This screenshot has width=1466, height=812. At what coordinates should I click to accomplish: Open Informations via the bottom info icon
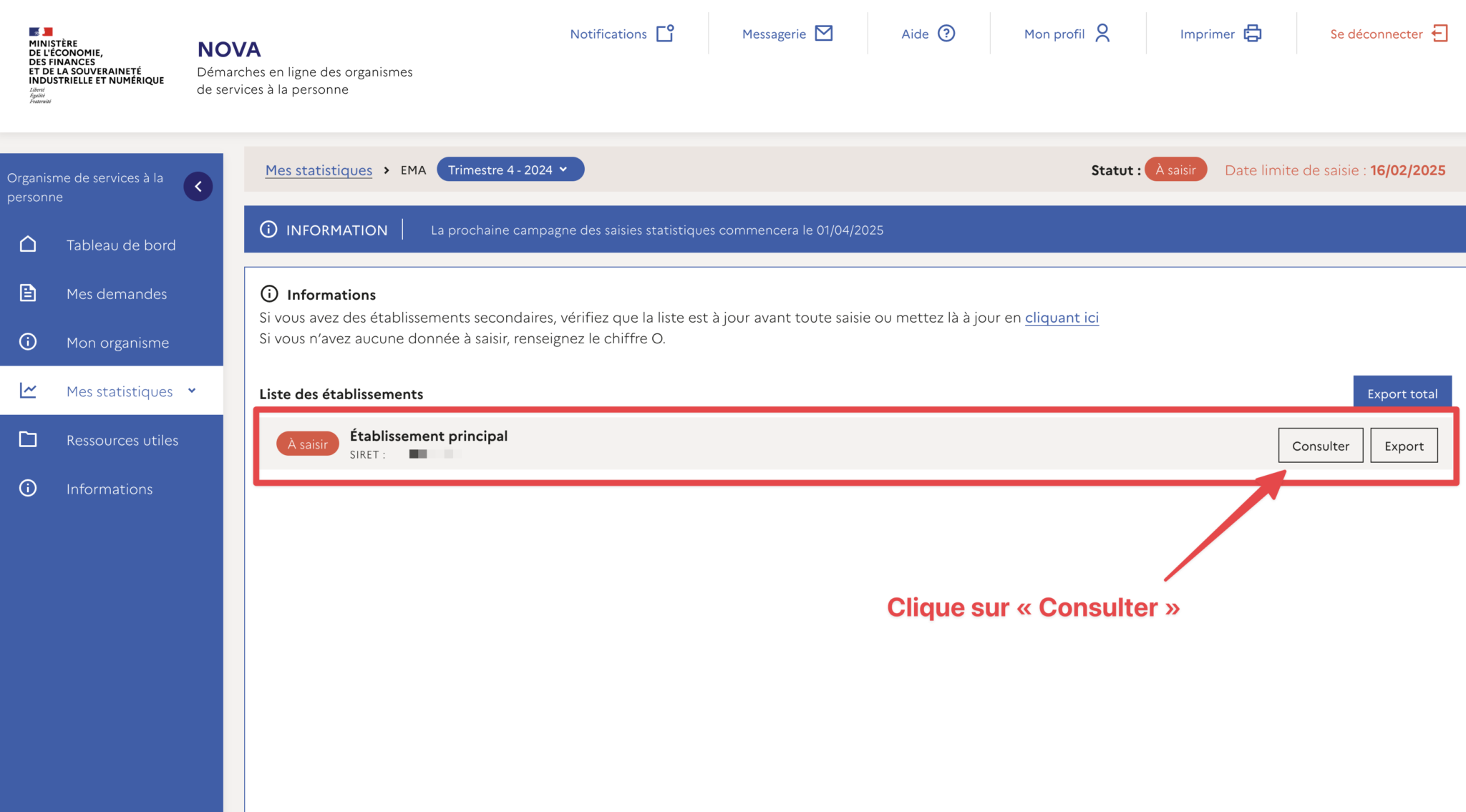click(28, 488)
